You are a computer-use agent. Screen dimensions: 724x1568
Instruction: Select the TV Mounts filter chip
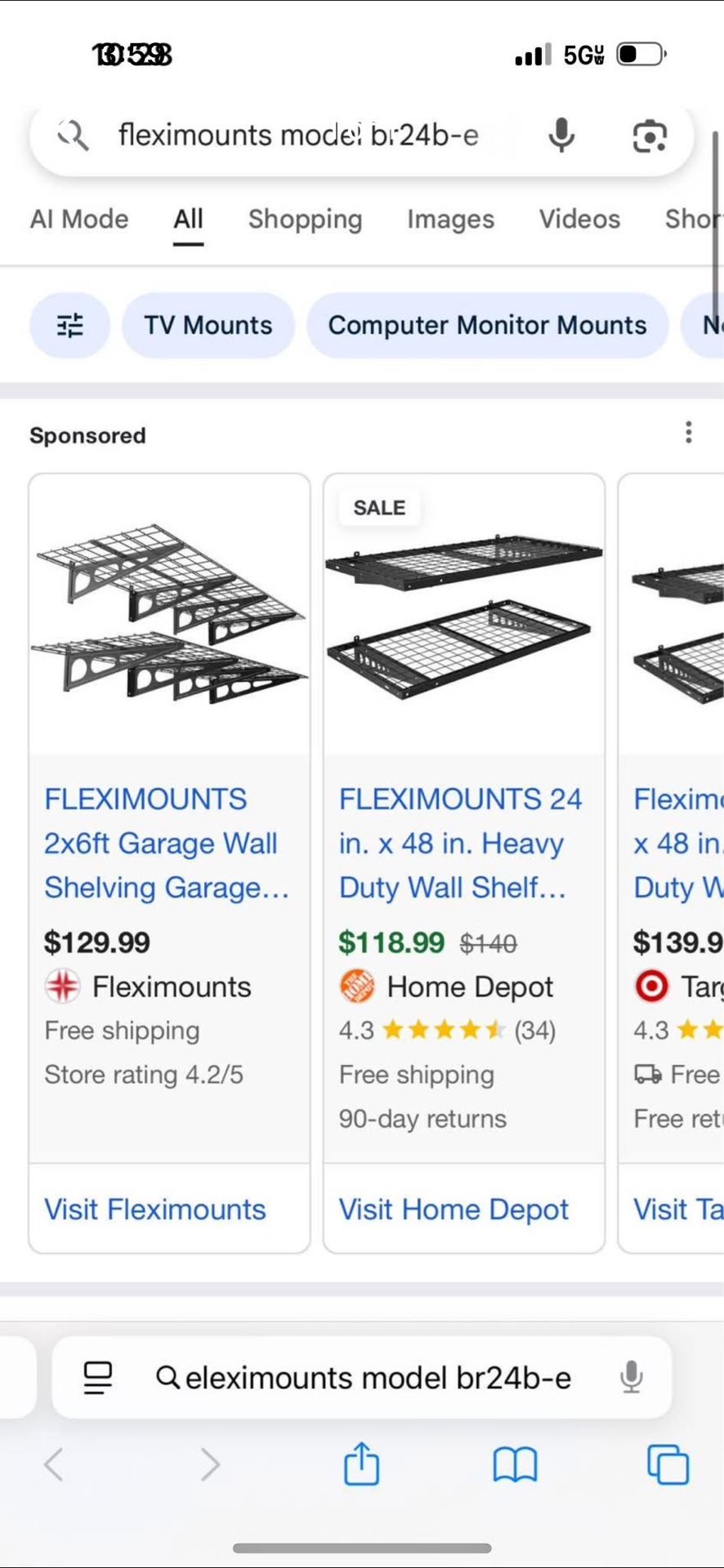click(x=208, y=325)
